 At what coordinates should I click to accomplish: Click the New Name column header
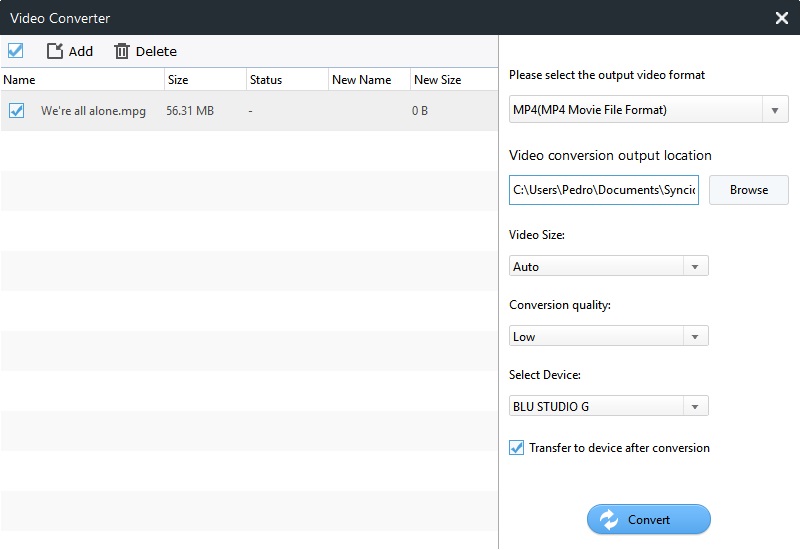(369, 80)
